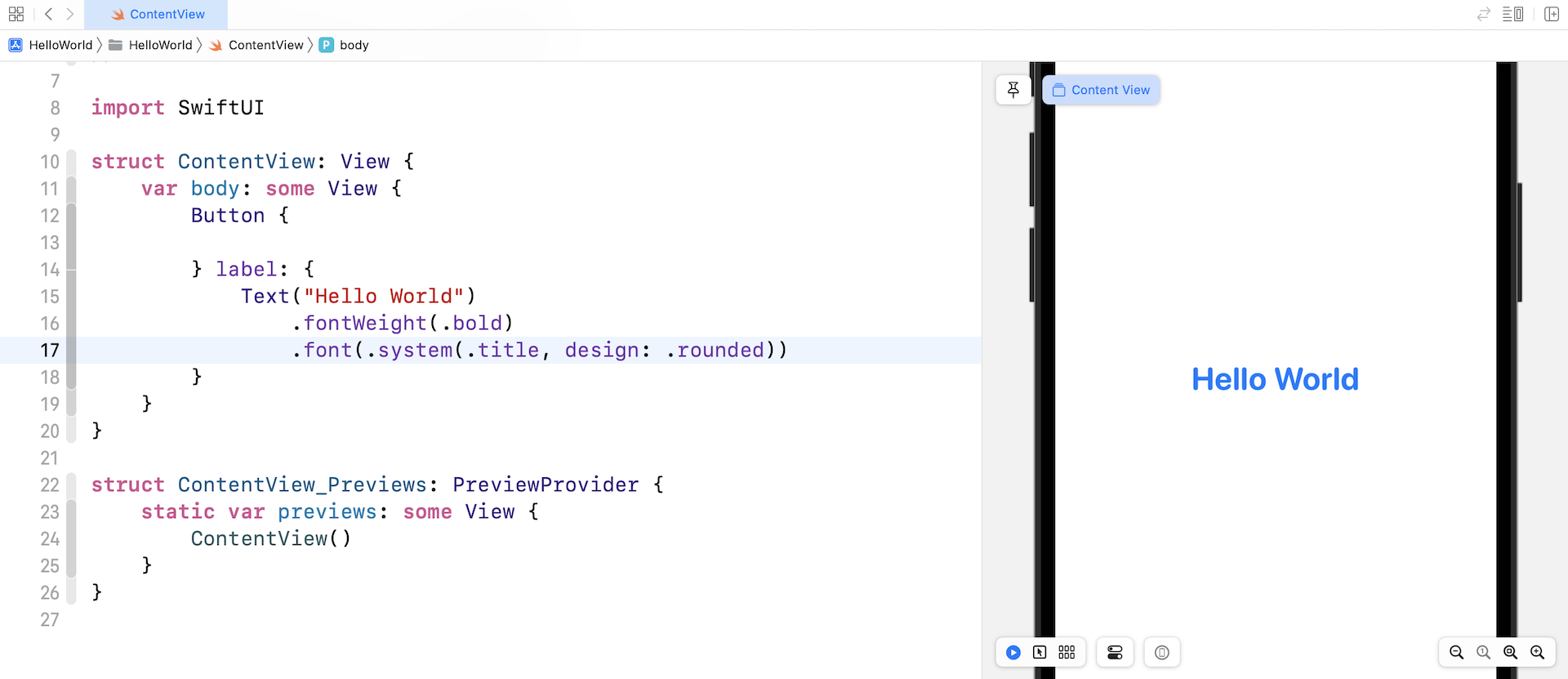Screen dimensions: 1568x679
Task: Click the "Hello World" string literal
Action: 384,297
